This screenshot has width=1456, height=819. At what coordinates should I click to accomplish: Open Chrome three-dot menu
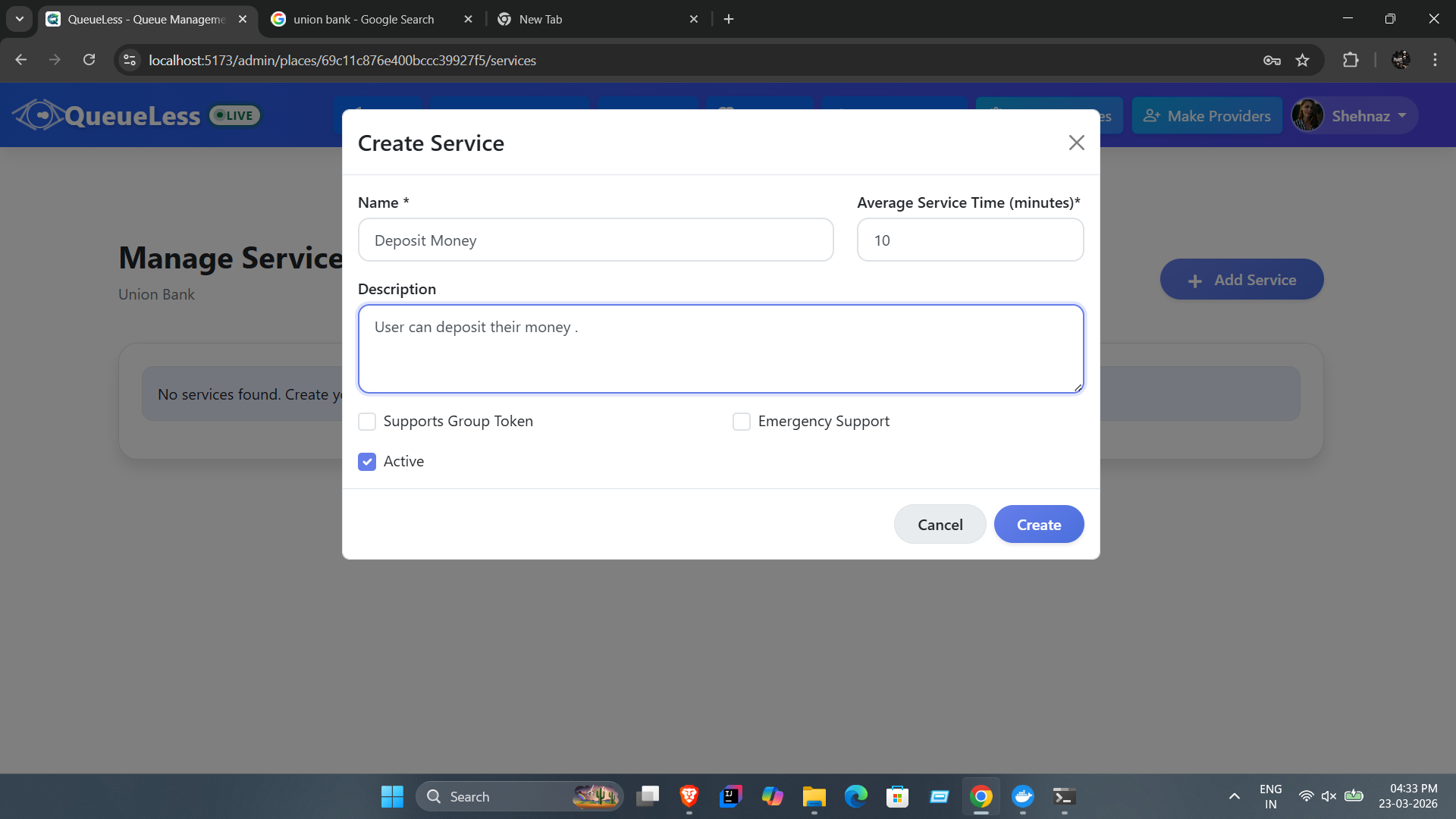1435,60
